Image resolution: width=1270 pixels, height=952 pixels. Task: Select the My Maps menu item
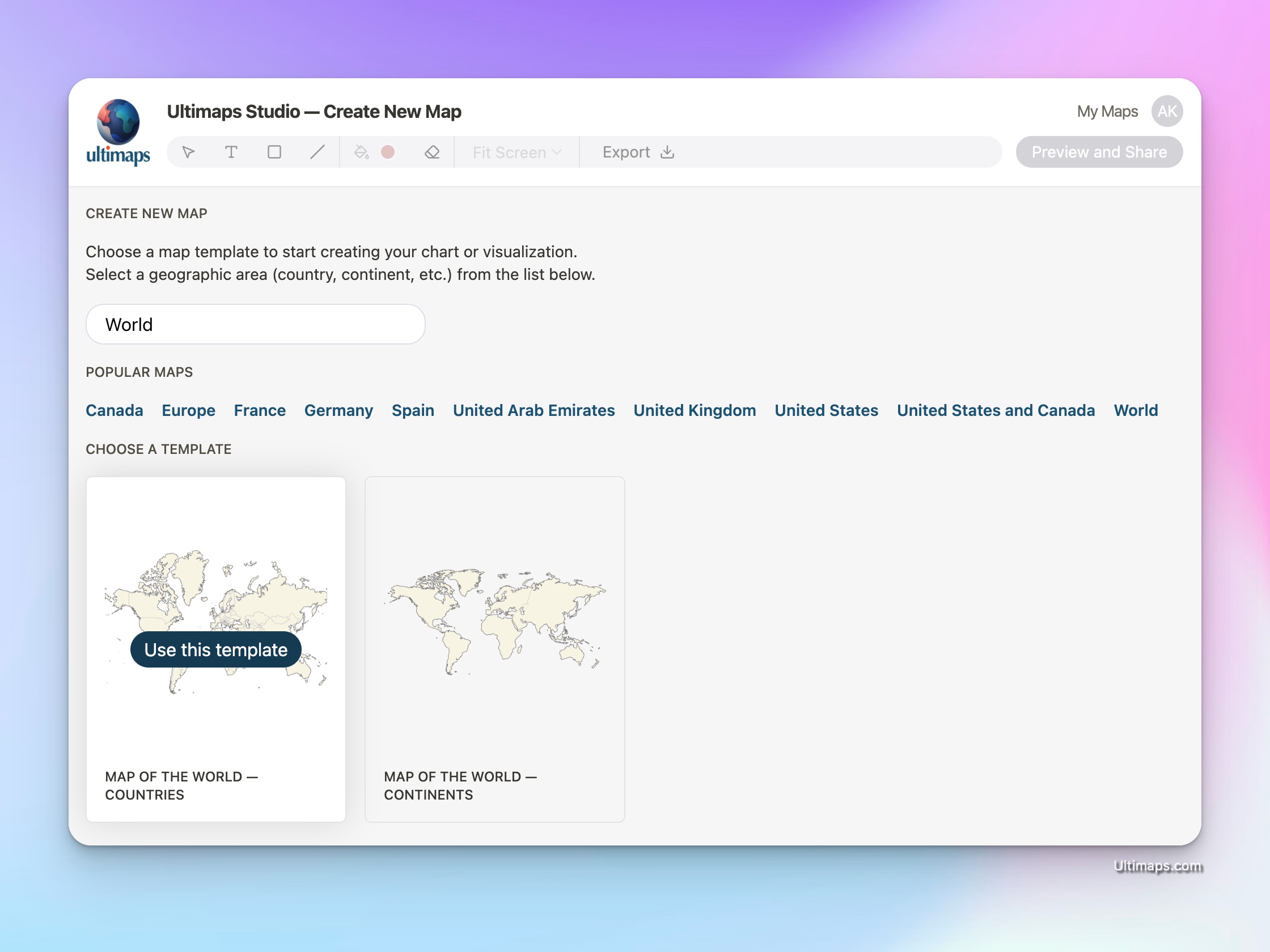click(1107, 111)
